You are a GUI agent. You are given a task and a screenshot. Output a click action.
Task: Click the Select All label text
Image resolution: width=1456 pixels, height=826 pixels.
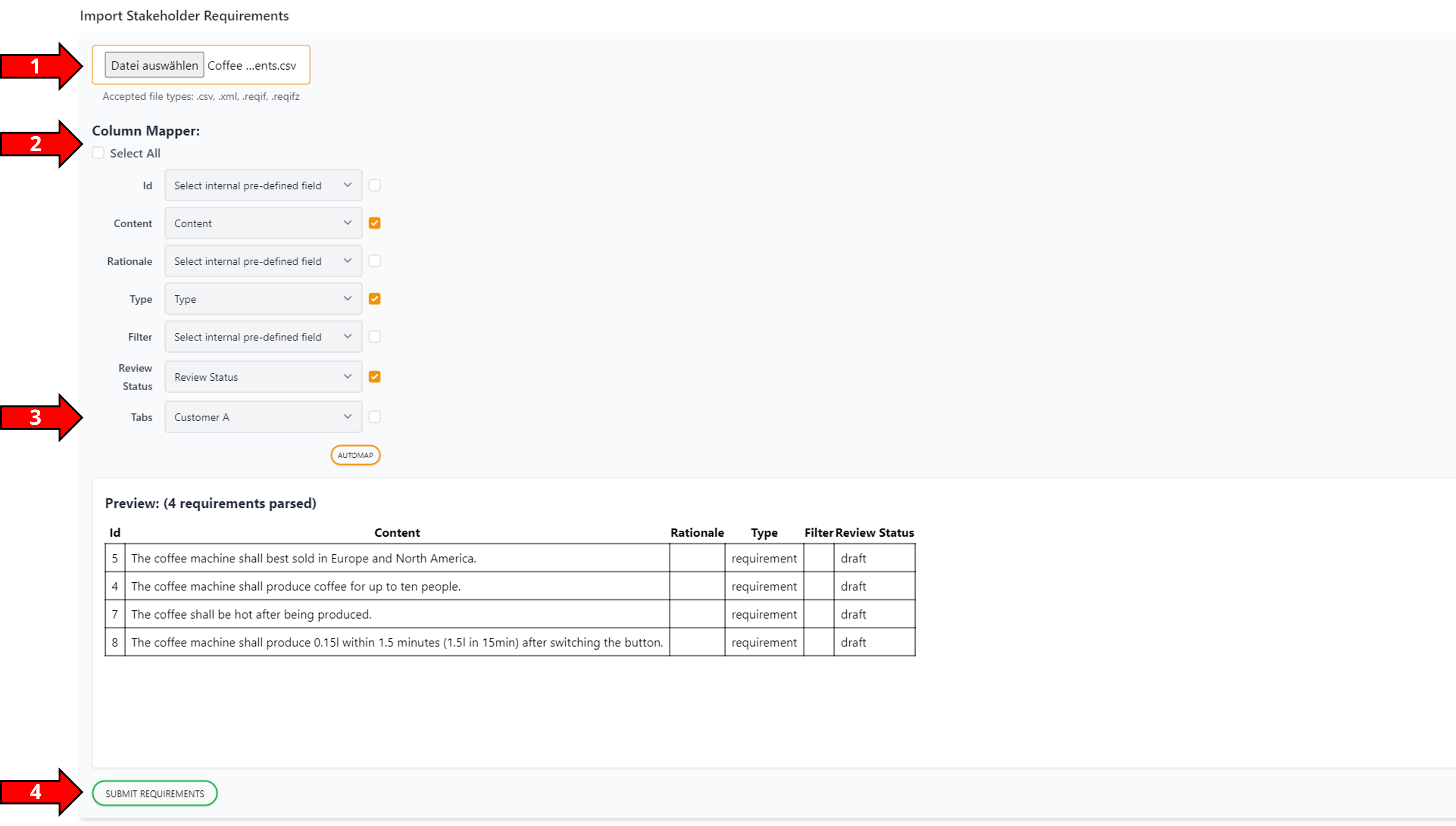(x=135, y=153)
